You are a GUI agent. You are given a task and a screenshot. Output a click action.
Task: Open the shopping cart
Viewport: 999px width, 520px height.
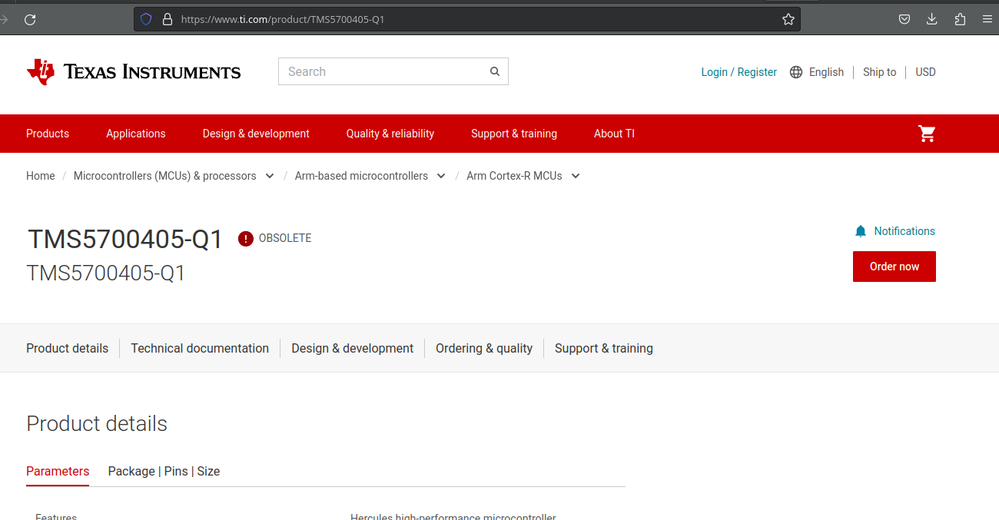coord(926,133)
